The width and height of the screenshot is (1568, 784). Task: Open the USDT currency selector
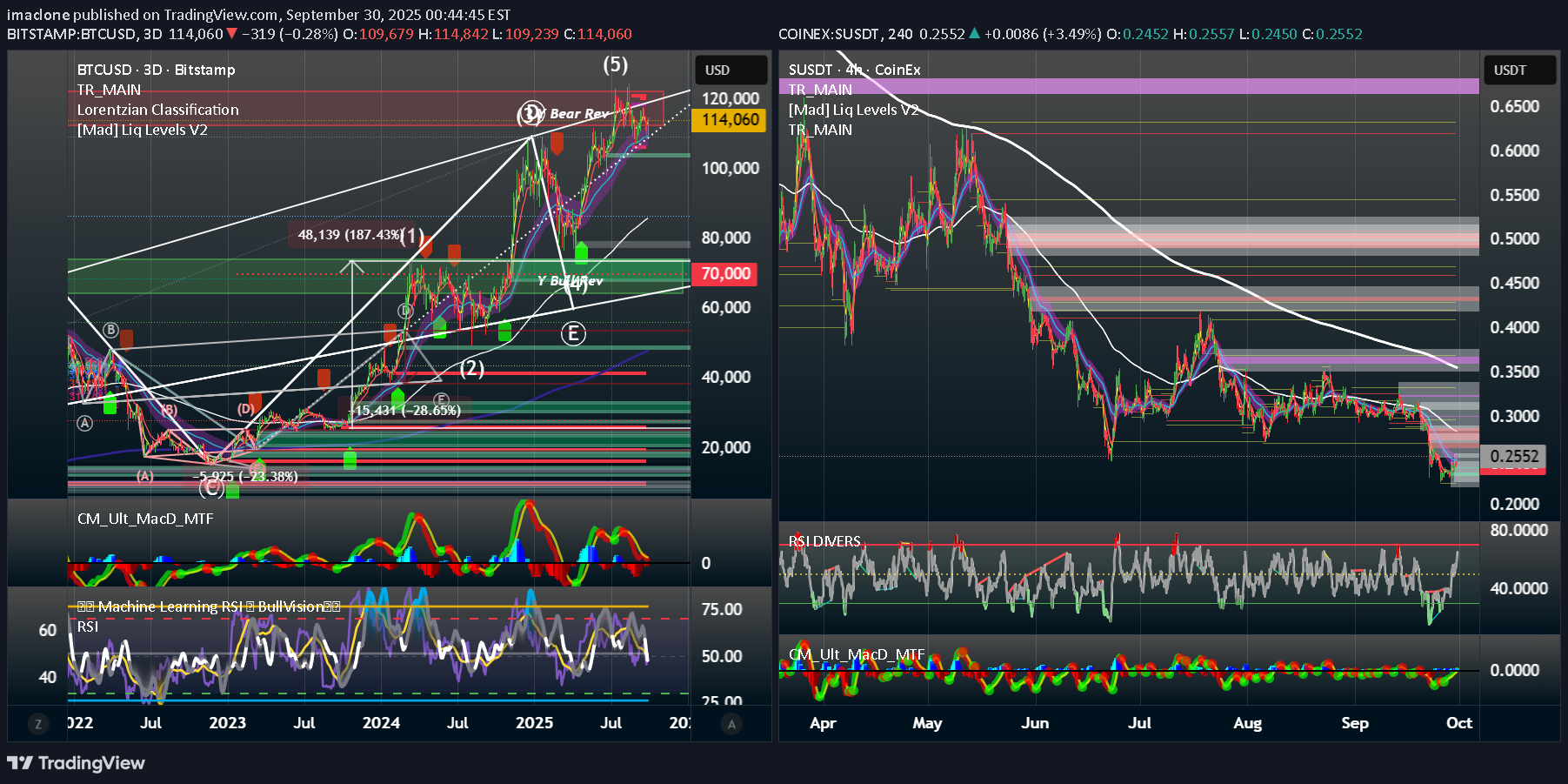tap(1518, 70)
